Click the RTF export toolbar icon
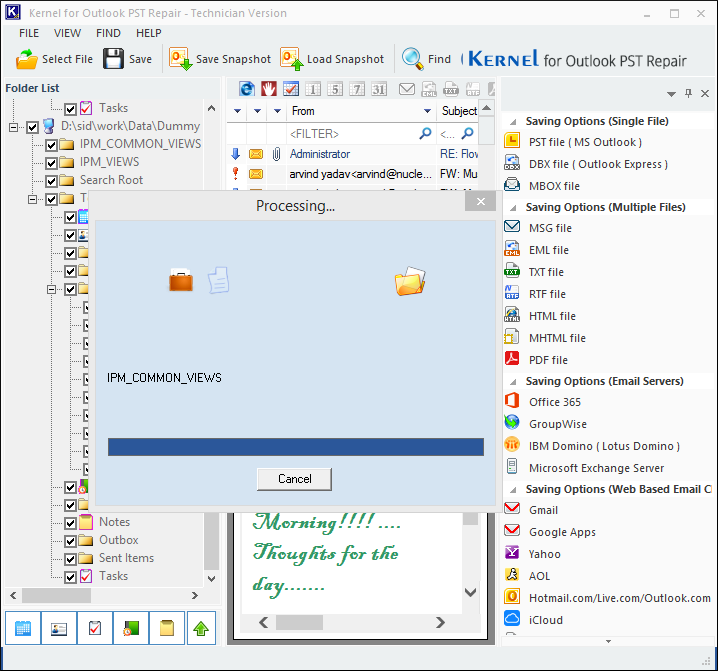This screenshot has width=718, height=671. [473, 89]
